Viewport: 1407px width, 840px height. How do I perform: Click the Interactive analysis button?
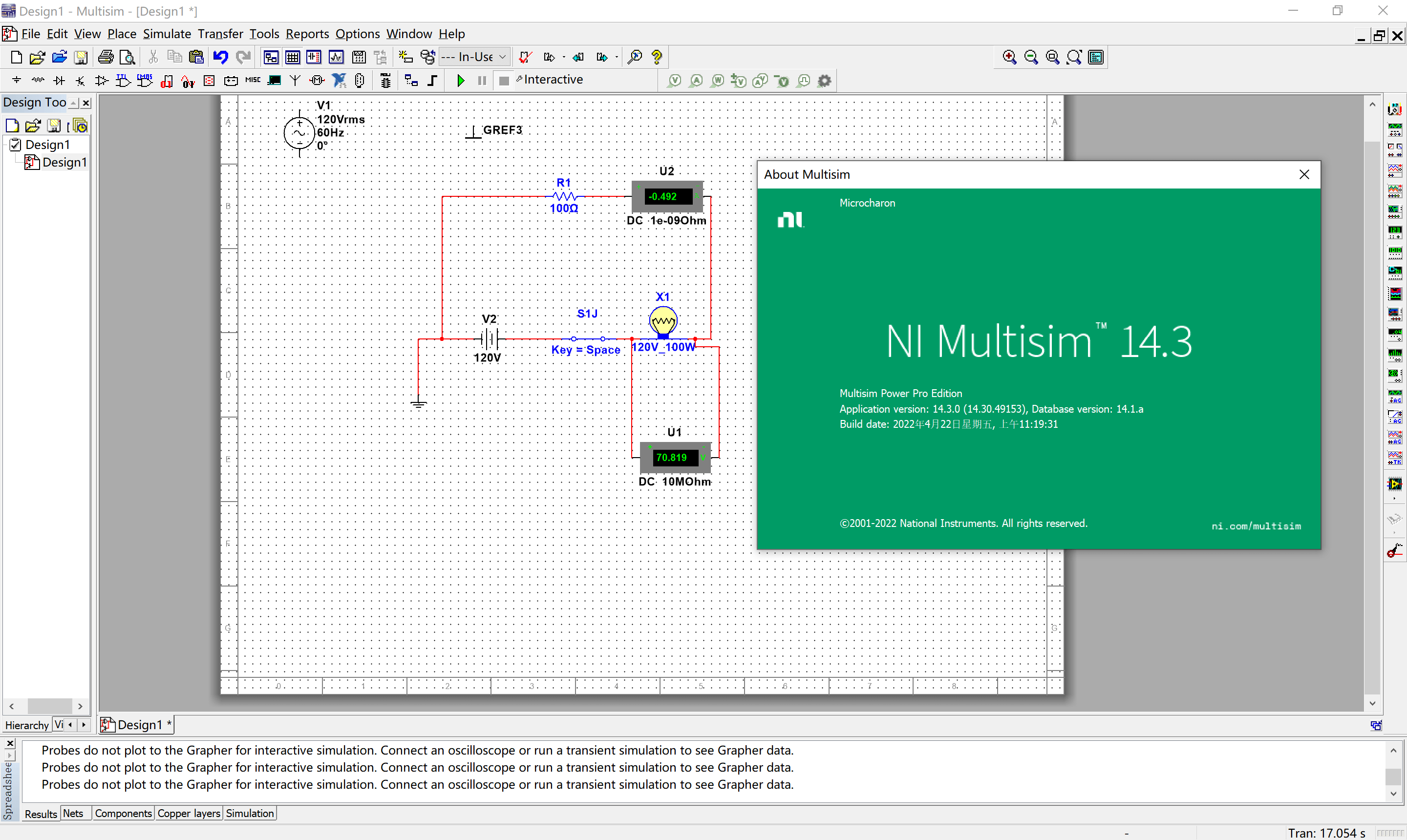[x=549, y=80]
